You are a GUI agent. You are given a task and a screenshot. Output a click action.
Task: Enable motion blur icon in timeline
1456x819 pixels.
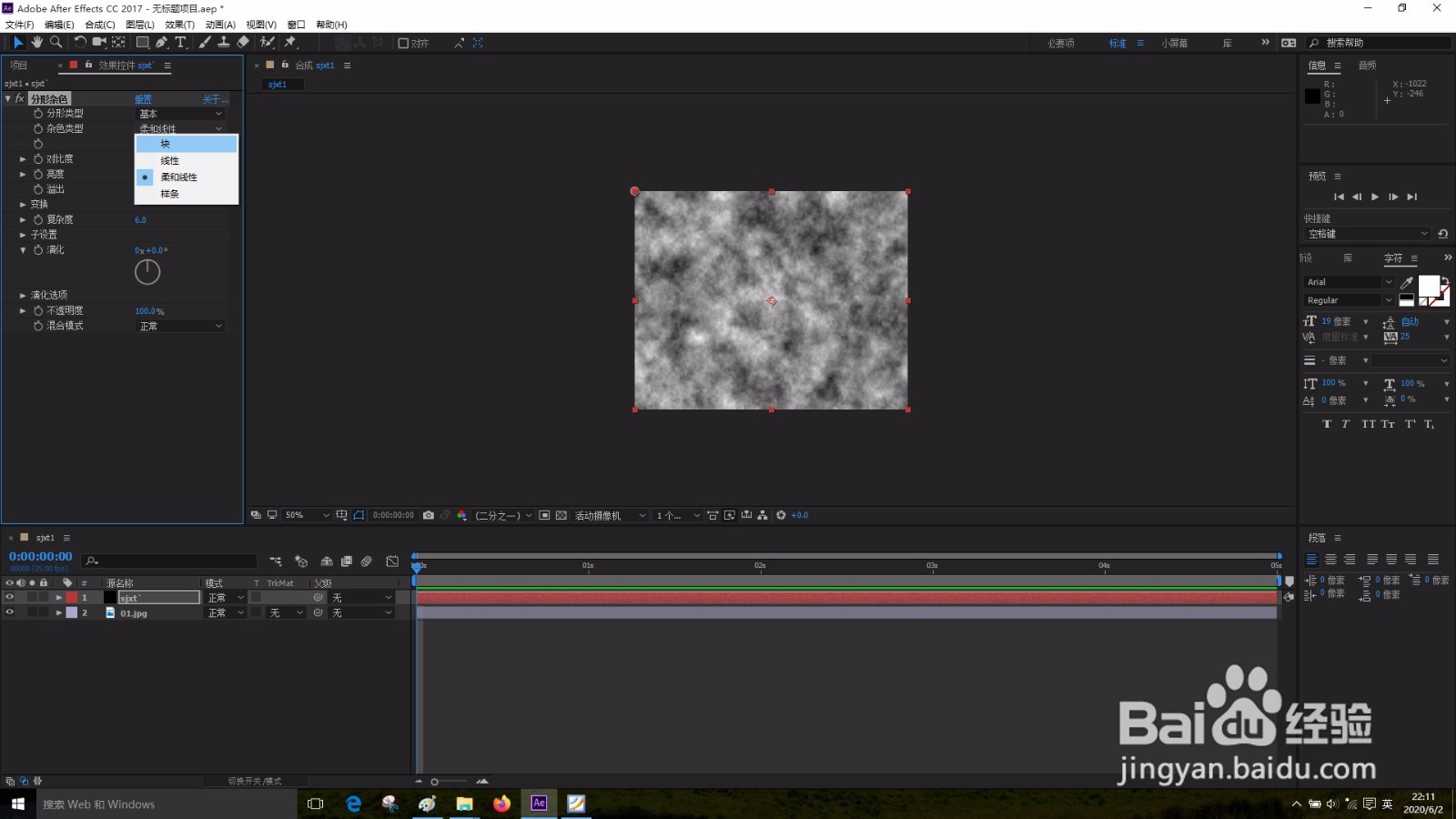(x=367, y=561)
